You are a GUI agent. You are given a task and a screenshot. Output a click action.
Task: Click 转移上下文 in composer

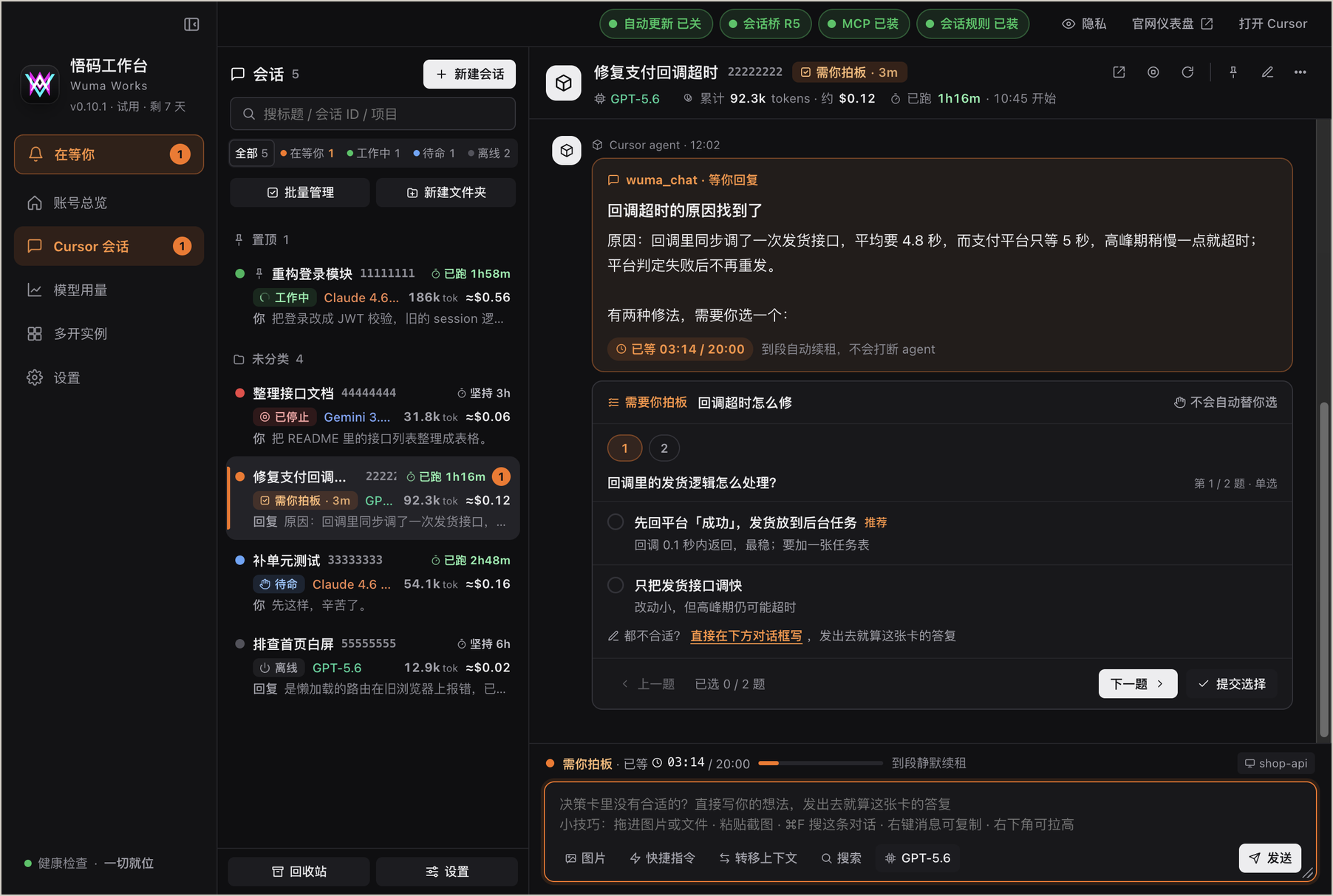pyautogui.click(x=758, y=858)
